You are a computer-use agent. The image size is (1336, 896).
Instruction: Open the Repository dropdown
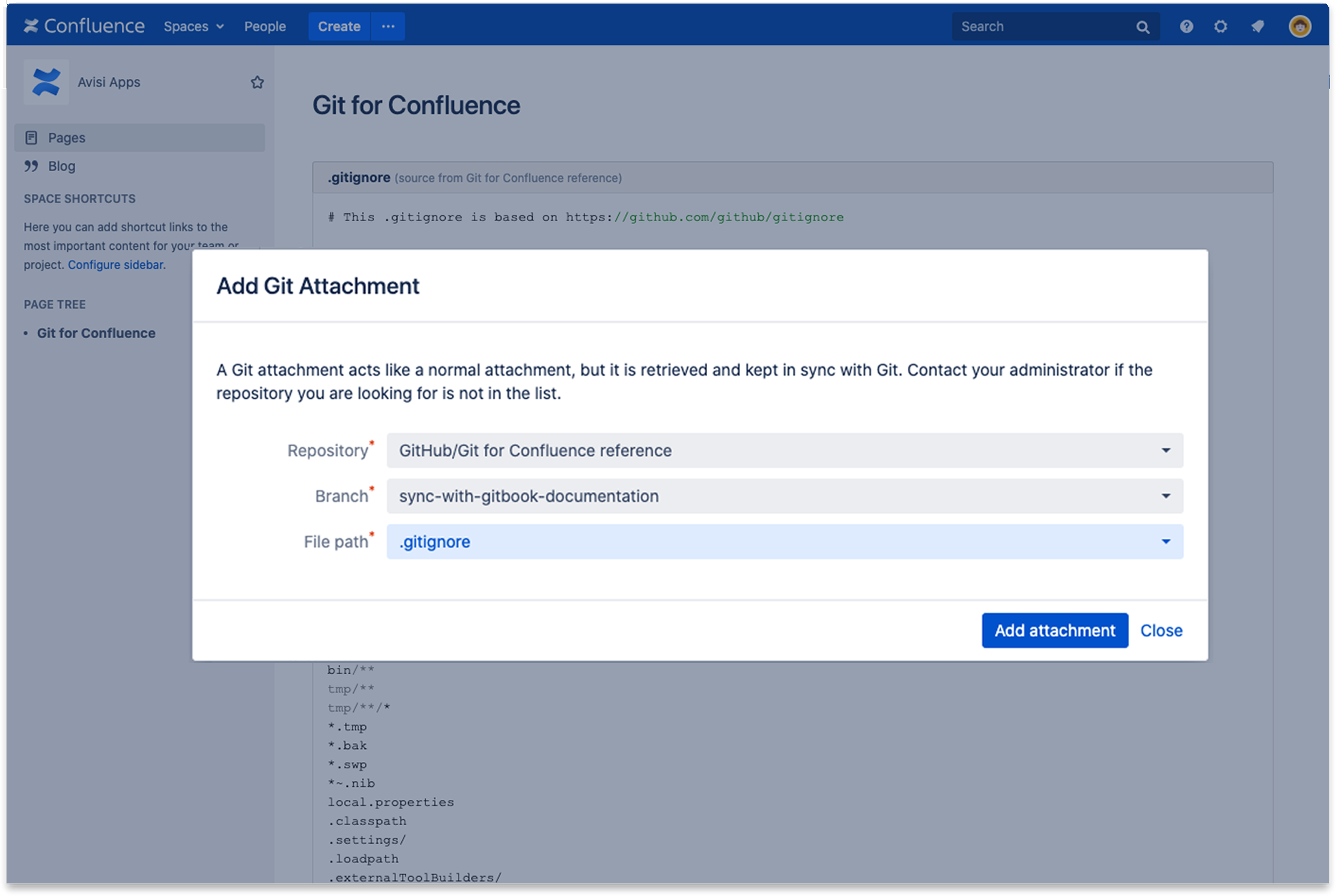click(x=1166, y=450)
